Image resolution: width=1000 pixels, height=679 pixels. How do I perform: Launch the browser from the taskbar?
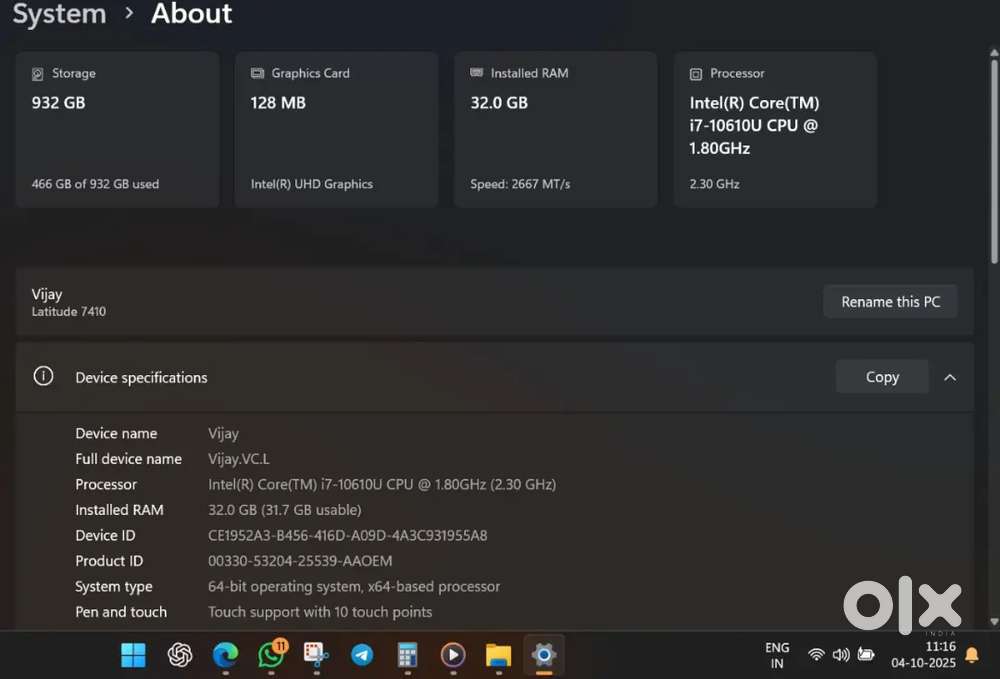(x=225, y=655)
